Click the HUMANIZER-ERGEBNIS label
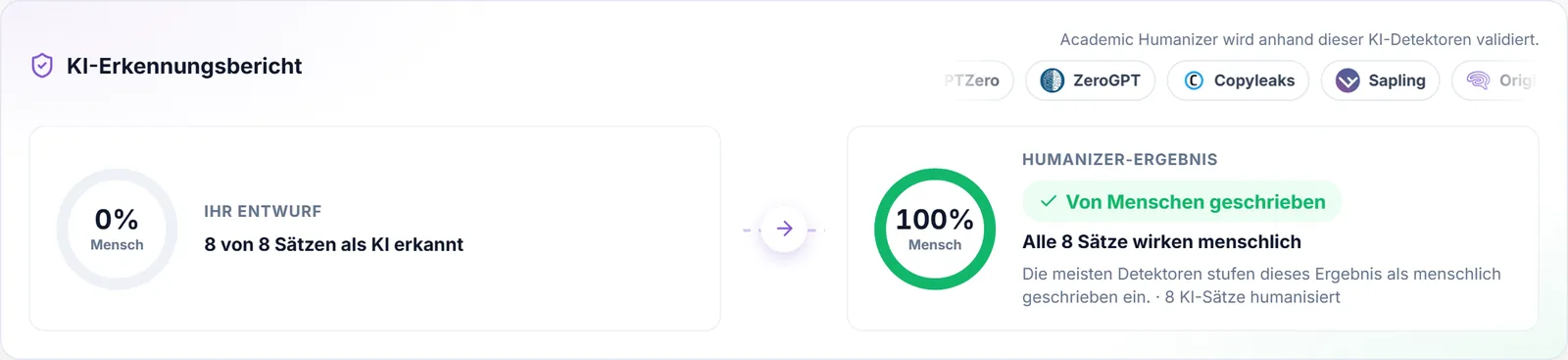The width and height of the screenshot is (1568, 360). coord(1120,159)
